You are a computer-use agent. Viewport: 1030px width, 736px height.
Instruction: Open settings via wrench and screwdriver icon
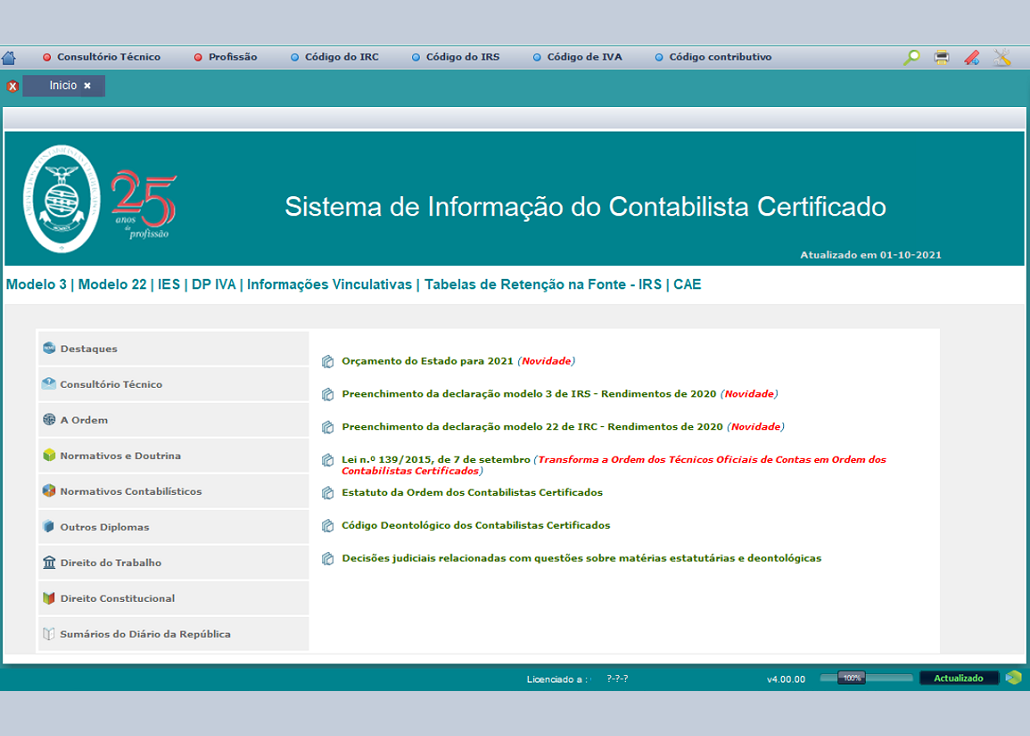pos(1002,58)
